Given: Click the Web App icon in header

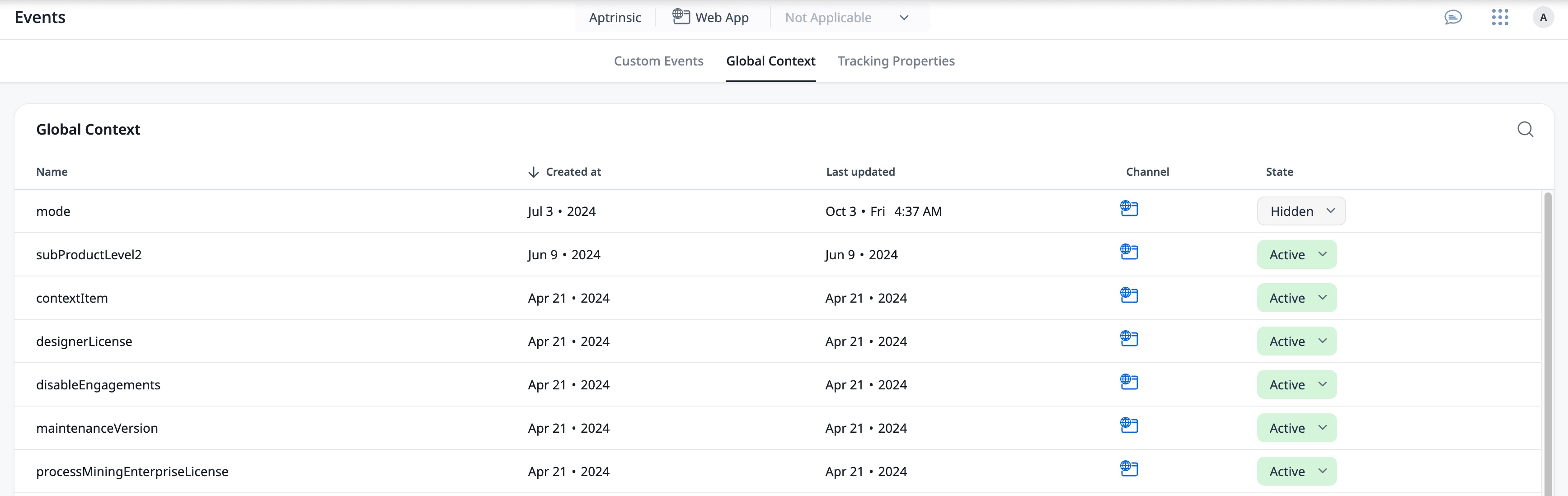Looking at the screenshot, I should coord(681,17).
